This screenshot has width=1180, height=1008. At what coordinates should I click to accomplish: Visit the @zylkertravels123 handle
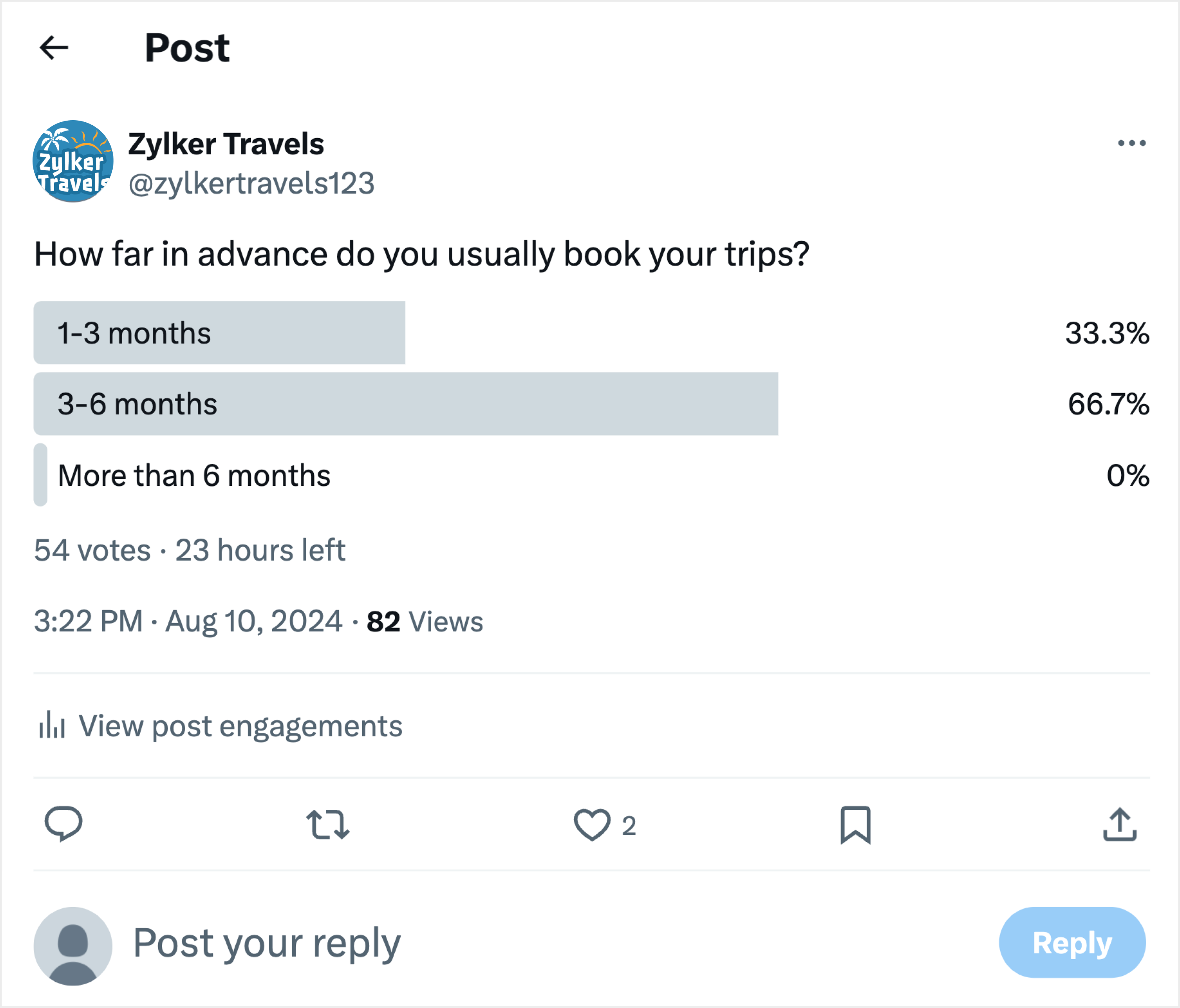click(251, 184)
